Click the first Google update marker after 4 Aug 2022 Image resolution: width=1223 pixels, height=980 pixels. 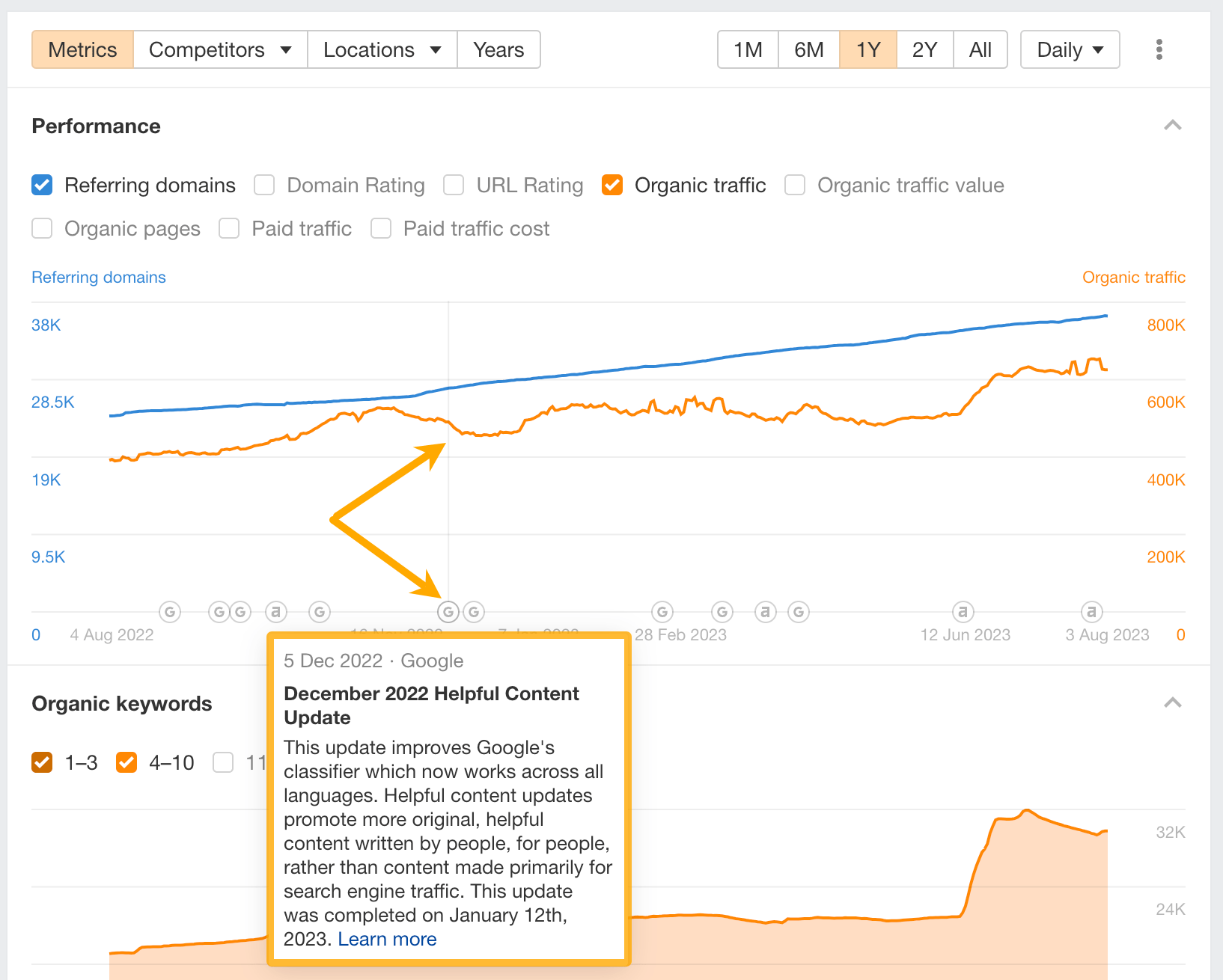(x=170, y=611)
